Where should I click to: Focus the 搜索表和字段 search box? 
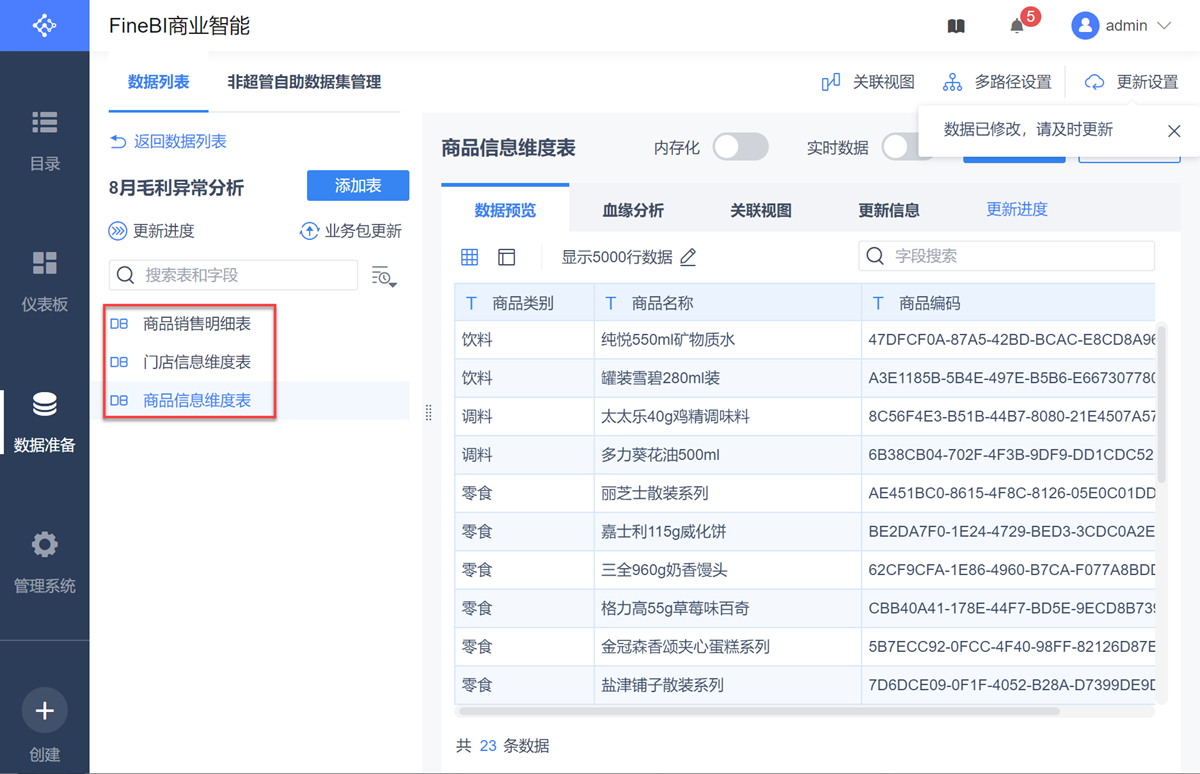(x=233, y=275)
